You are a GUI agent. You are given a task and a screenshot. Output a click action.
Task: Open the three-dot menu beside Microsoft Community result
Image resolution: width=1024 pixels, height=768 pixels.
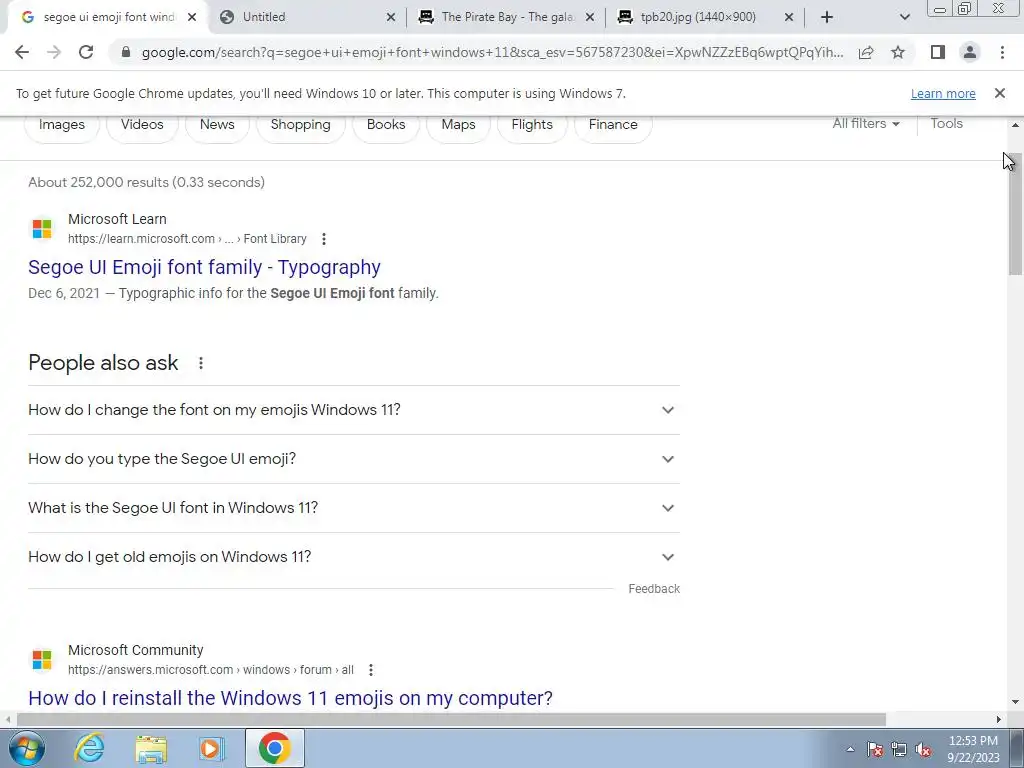(371, 670)
